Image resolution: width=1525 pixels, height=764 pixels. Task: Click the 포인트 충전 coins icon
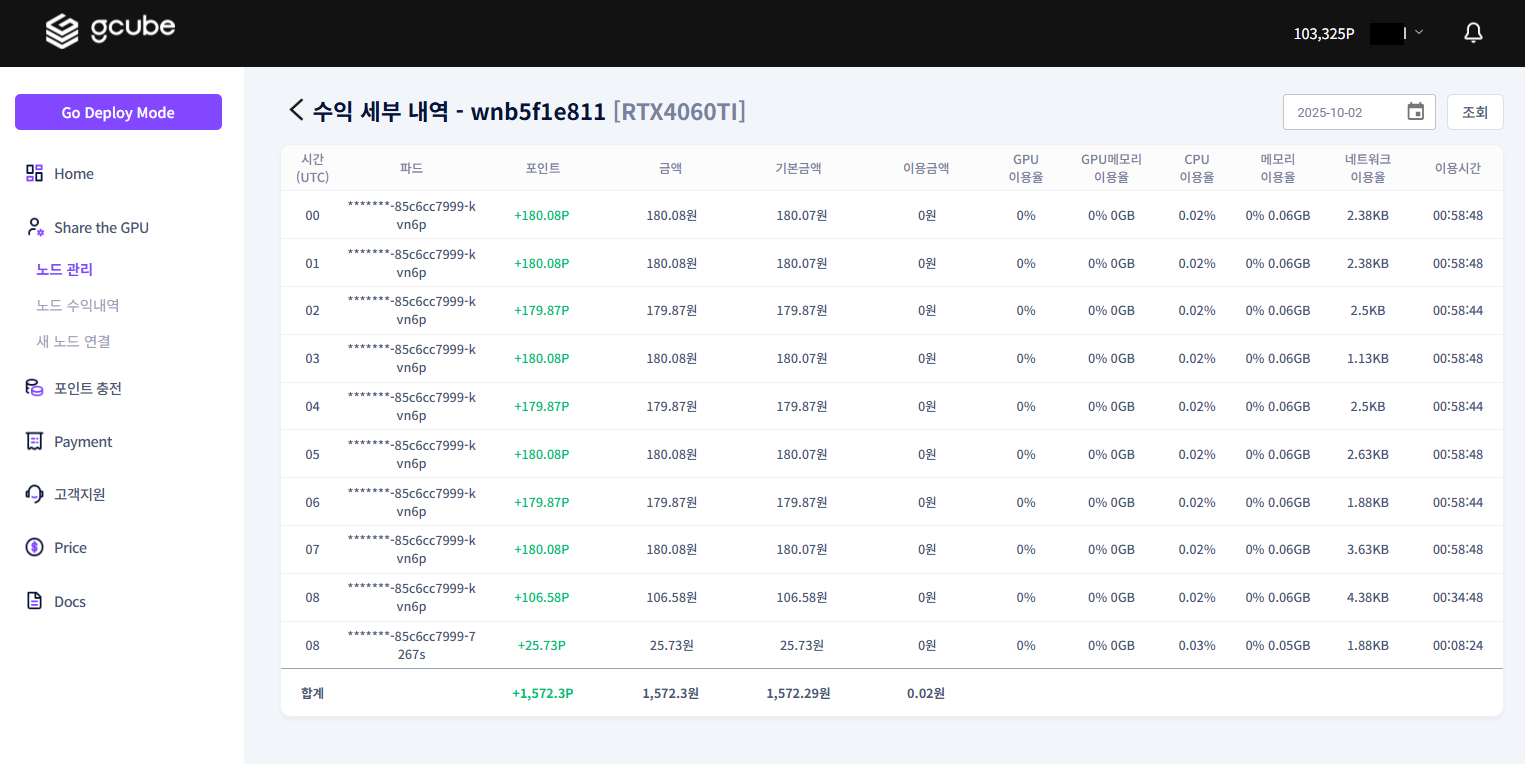(x=35, y=388)
